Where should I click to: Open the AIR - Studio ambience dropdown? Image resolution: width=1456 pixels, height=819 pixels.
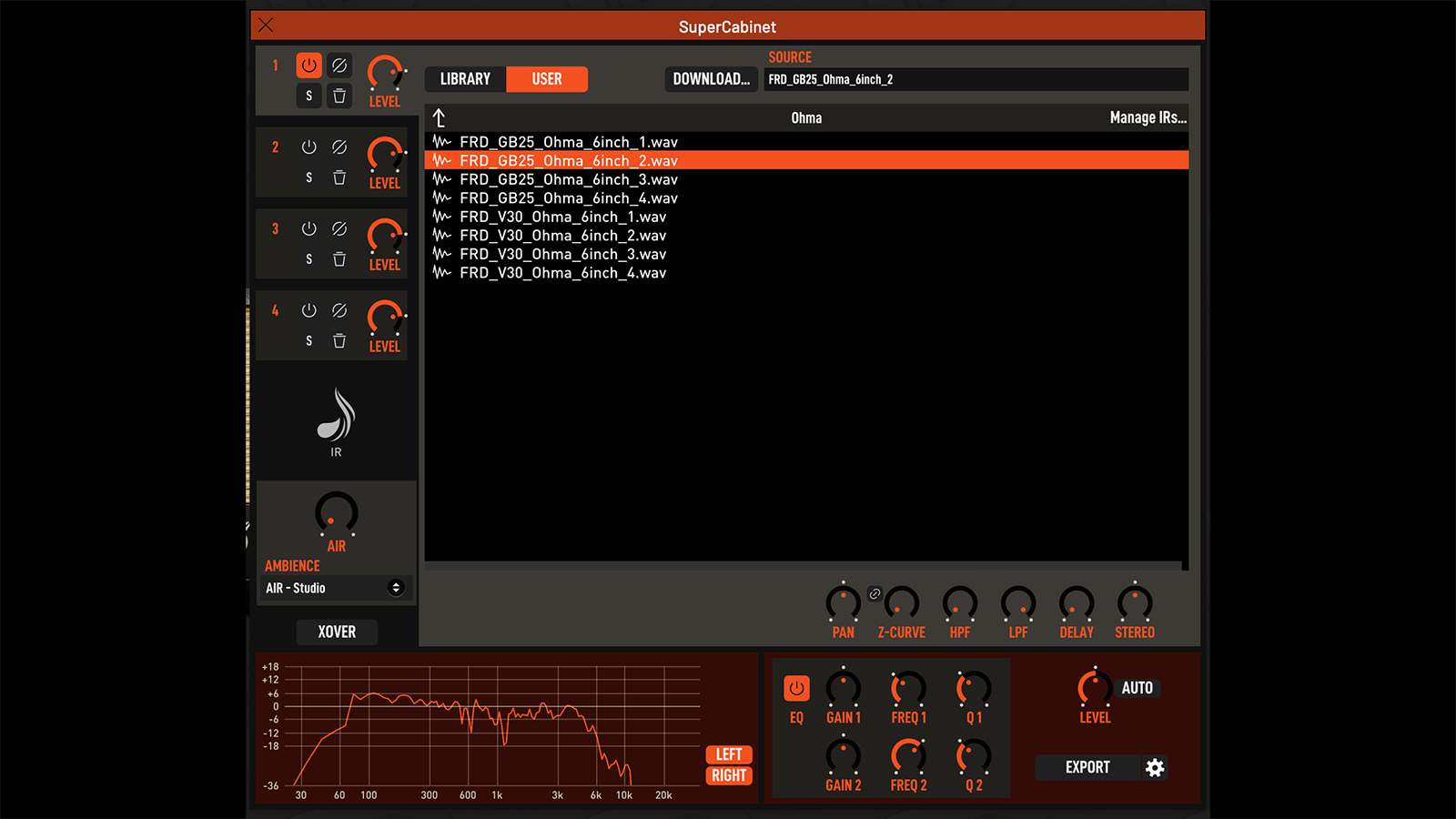point(336,588)
